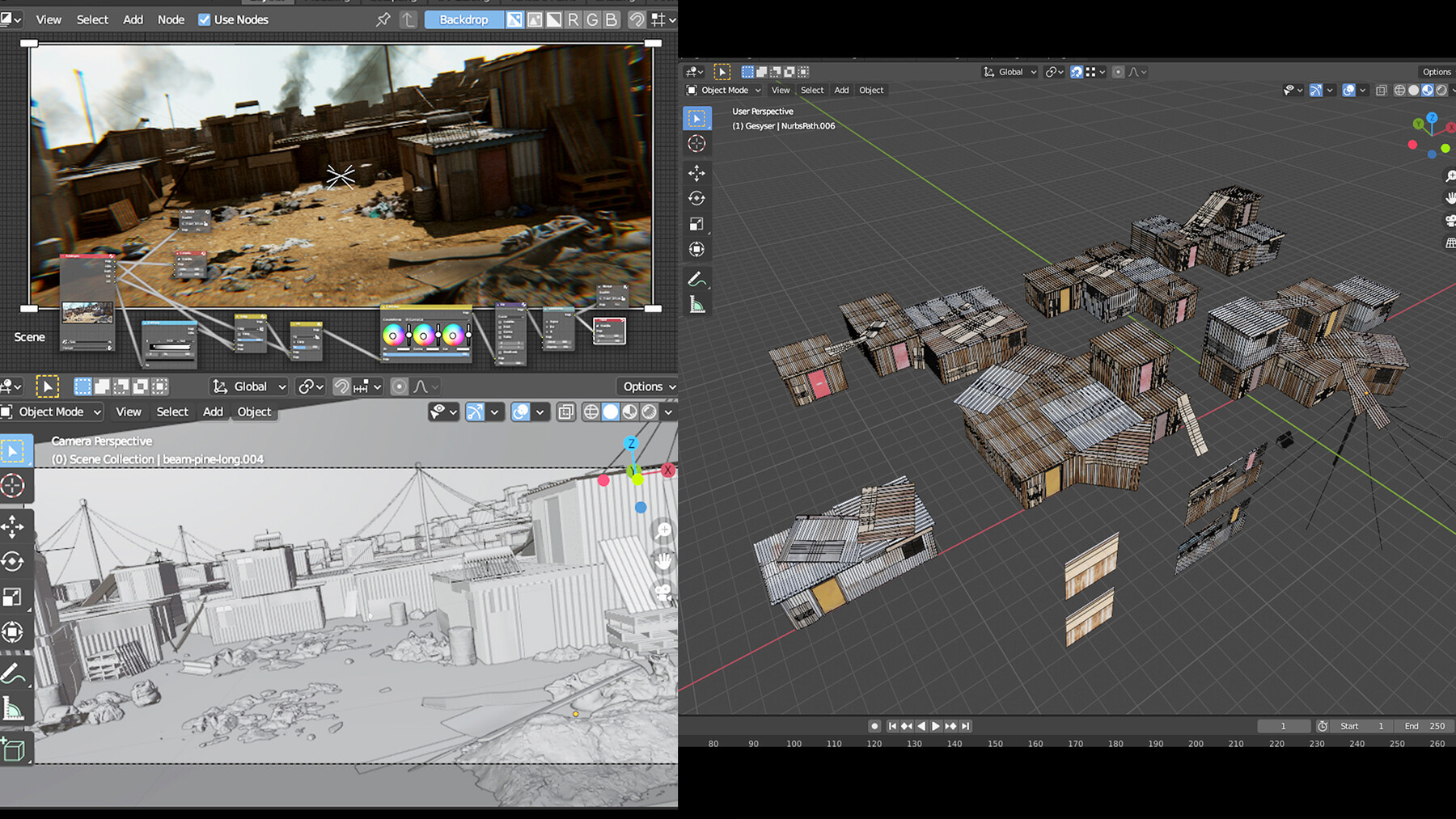Select the box select tool in right viewport toolbar
This screenshot has width=1456, height=819.
[696, 118]
